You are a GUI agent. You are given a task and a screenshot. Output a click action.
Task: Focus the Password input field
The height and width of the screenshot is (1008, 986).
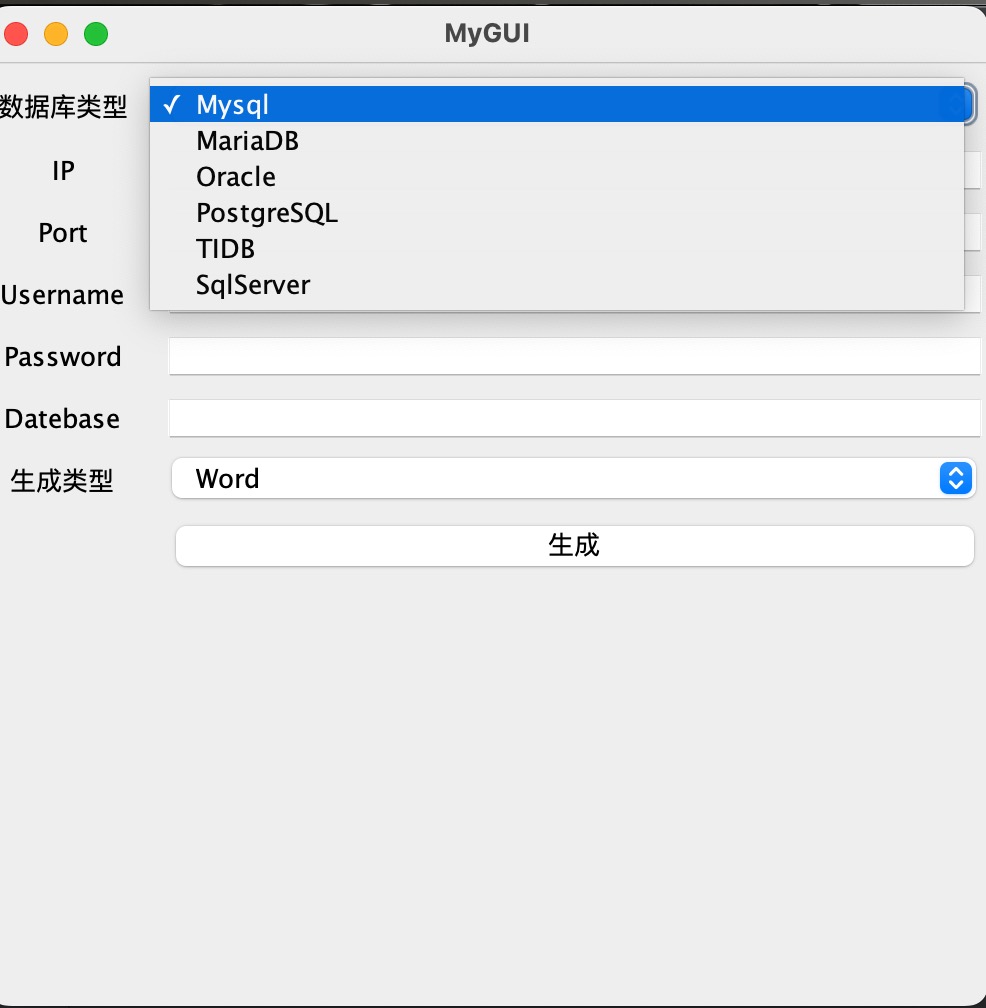tap(575, 356)
